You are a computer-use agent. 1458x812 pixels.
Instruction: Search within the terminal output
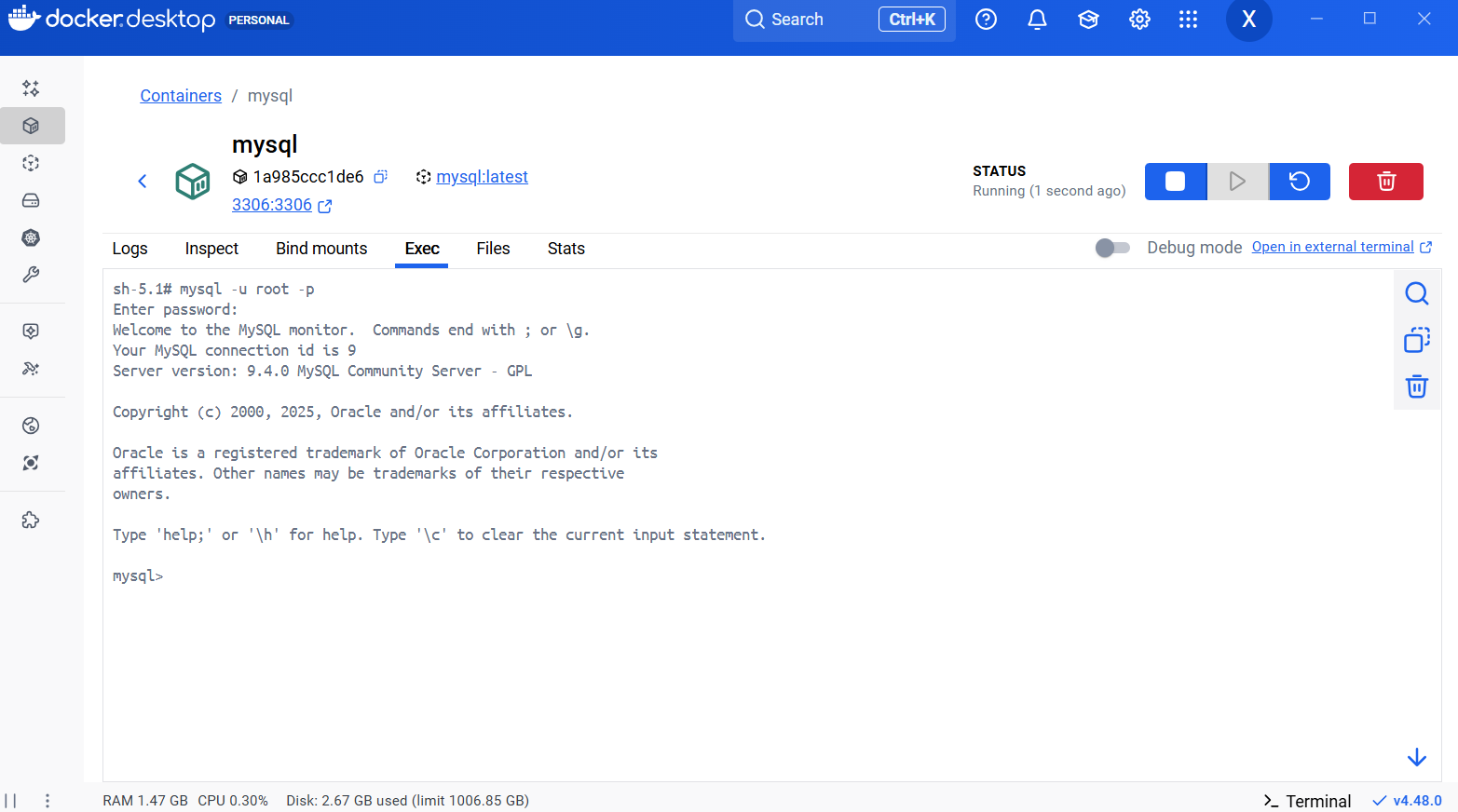1417,293
